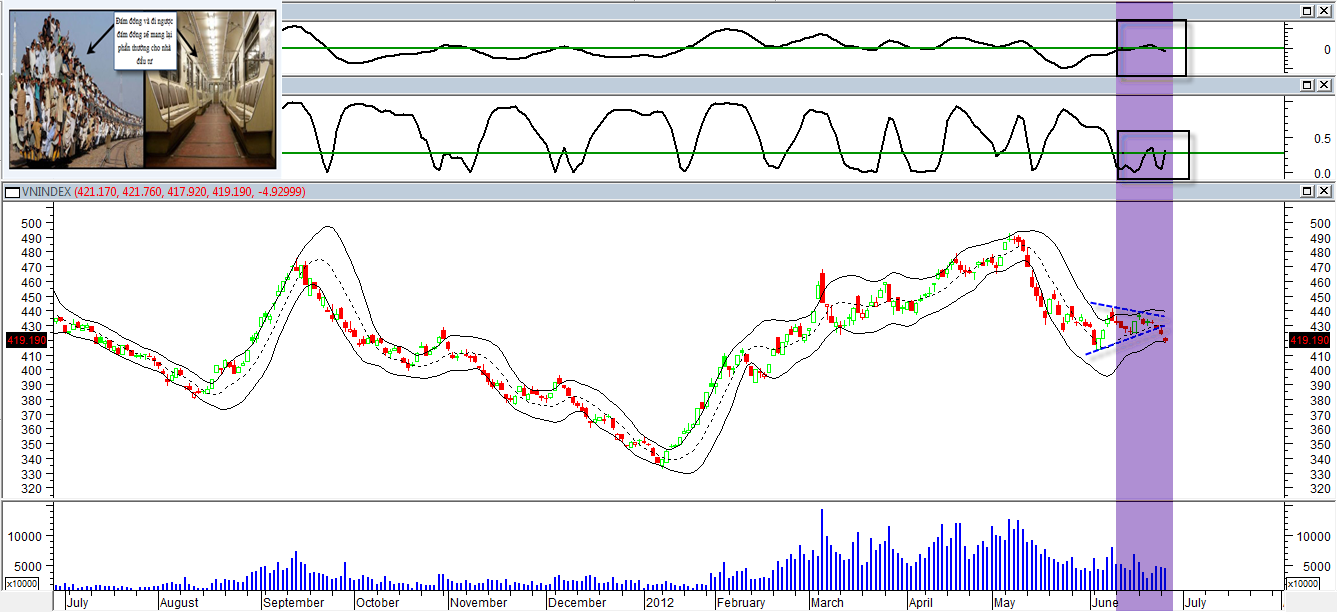The width and height of the screenshot is (1337, 612).
Task: Select the black rectangle in second oscillator pane
Action: (x=1154, y=155)
